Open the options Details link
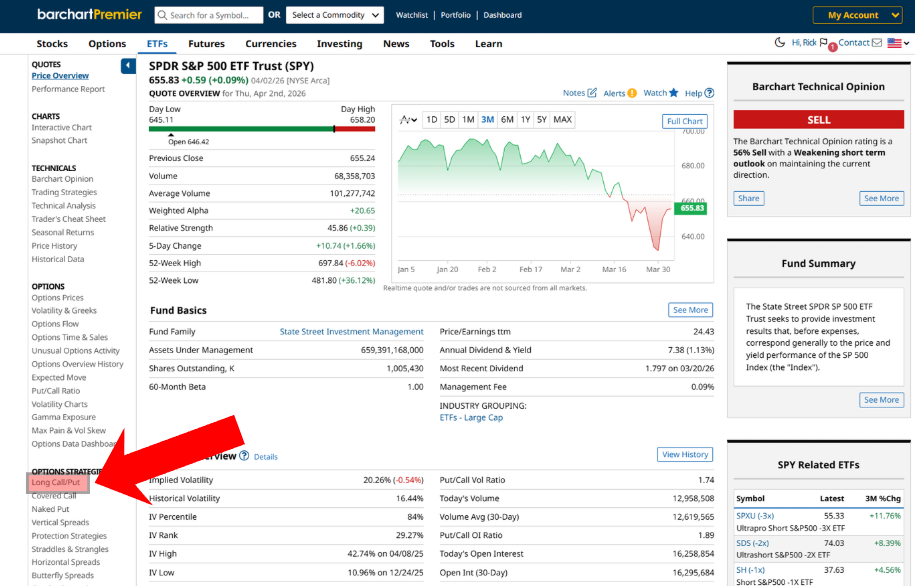 [x=266, y=457]
